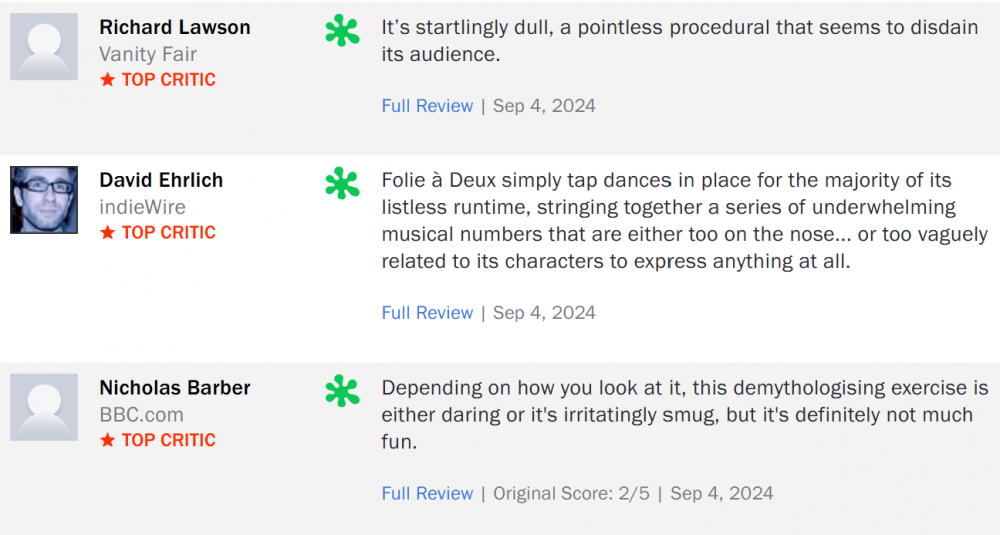Open Richard Lawson's critic profile name

pyautogui.click(x=175, y=27)
